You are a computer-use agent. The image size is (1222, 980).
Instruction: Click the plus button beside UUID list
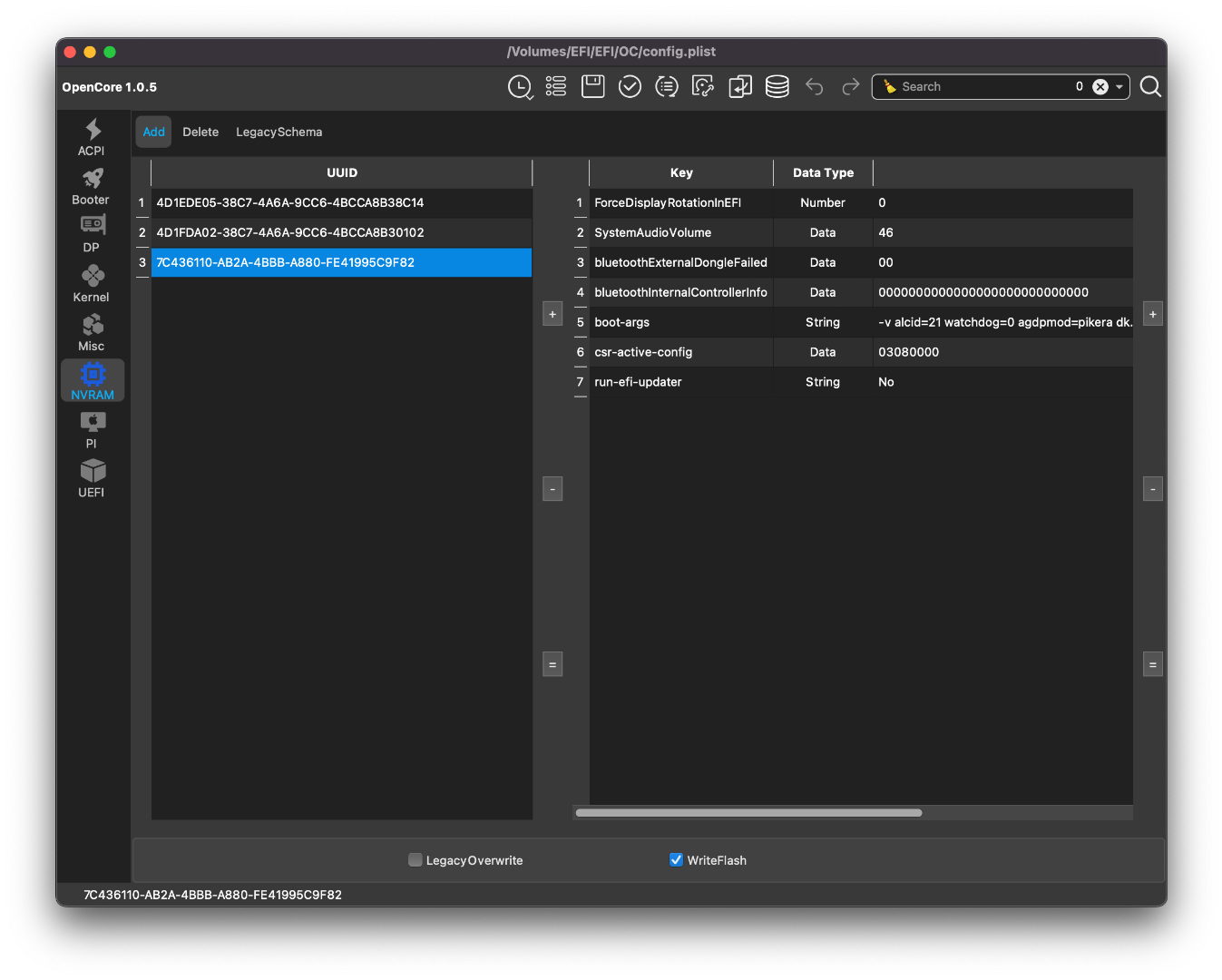click(x=552, y=314)
